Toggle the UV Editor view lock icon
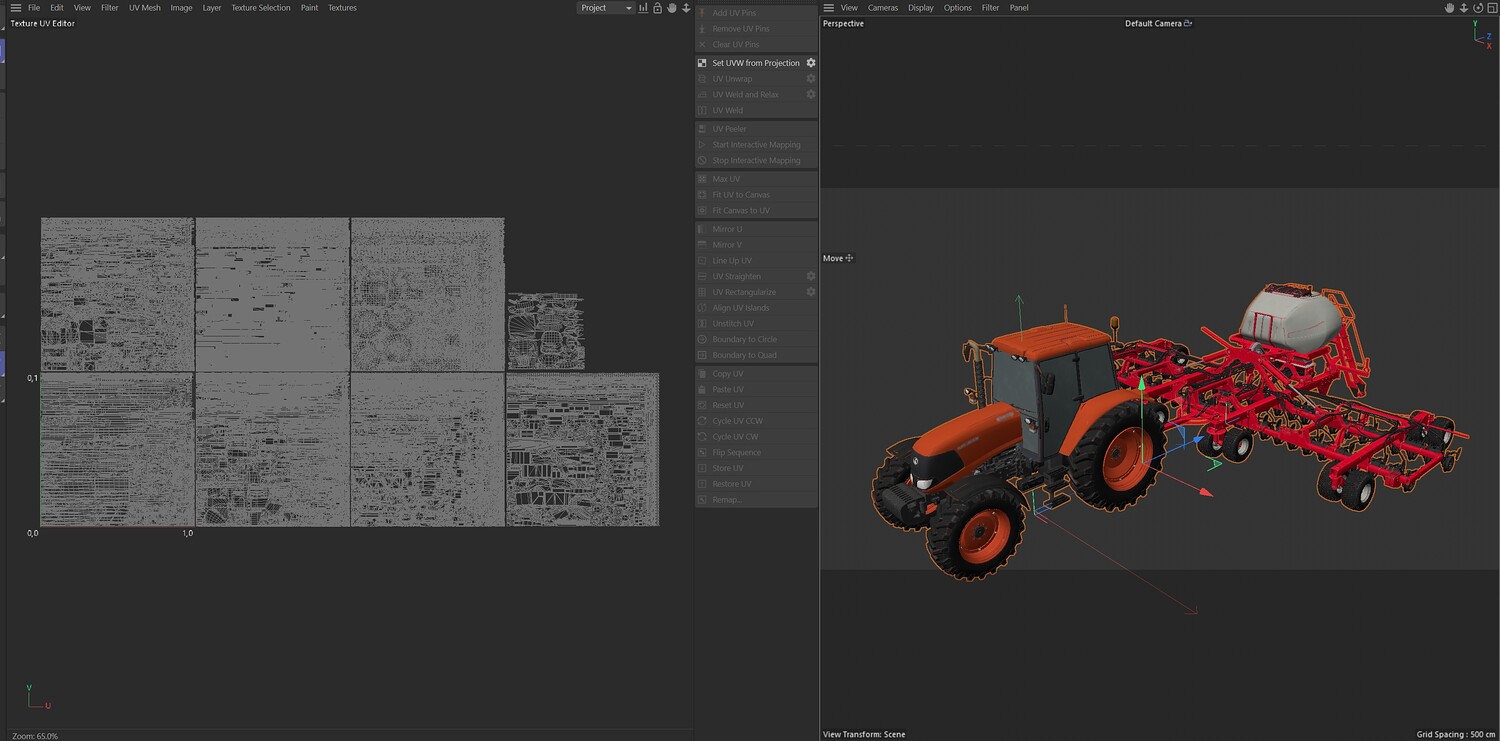Screen dimensions: 1500x741 pos(657,8)
